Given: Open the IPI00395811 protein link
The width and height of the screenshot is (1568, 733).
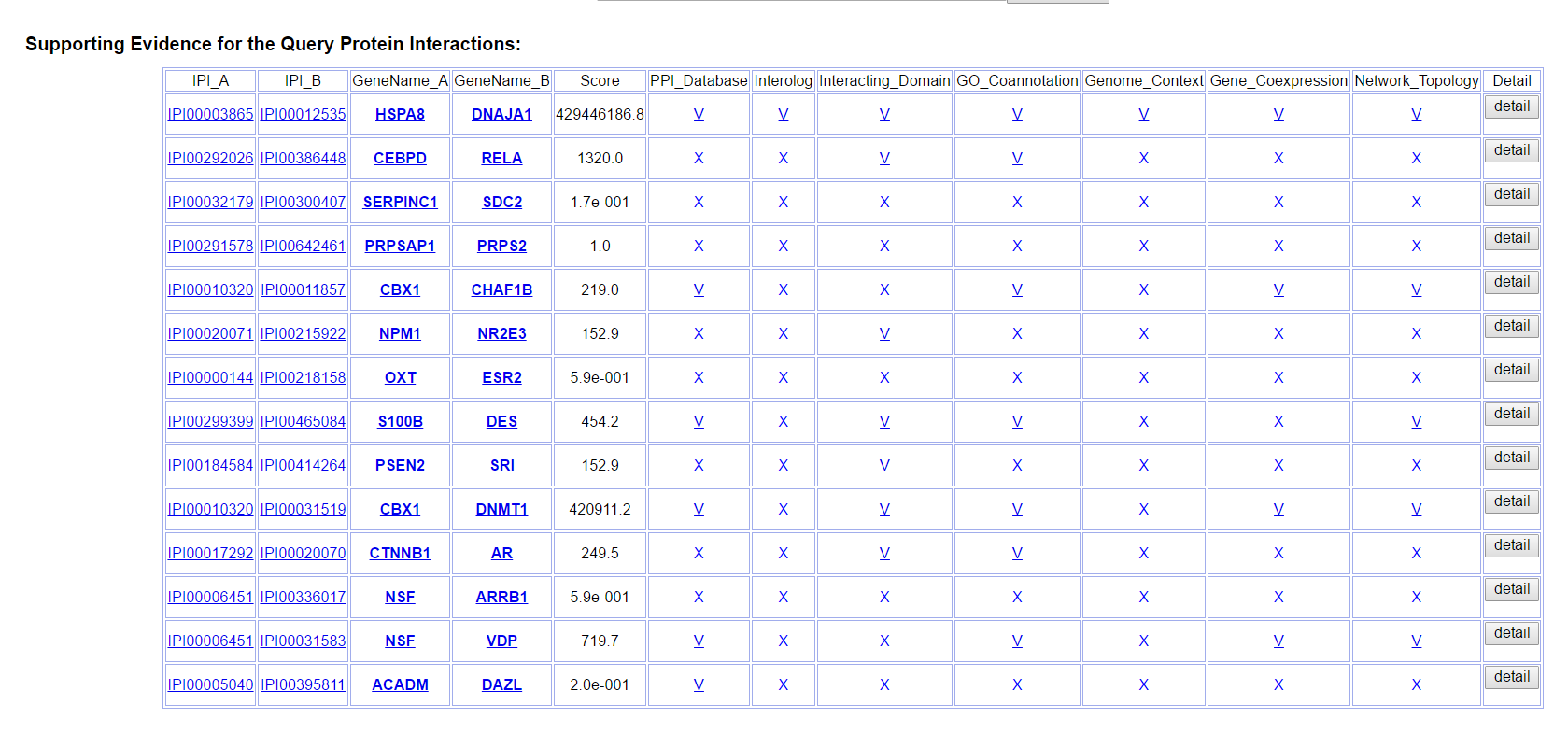Looking at the screenshot, I should point(303,684).
